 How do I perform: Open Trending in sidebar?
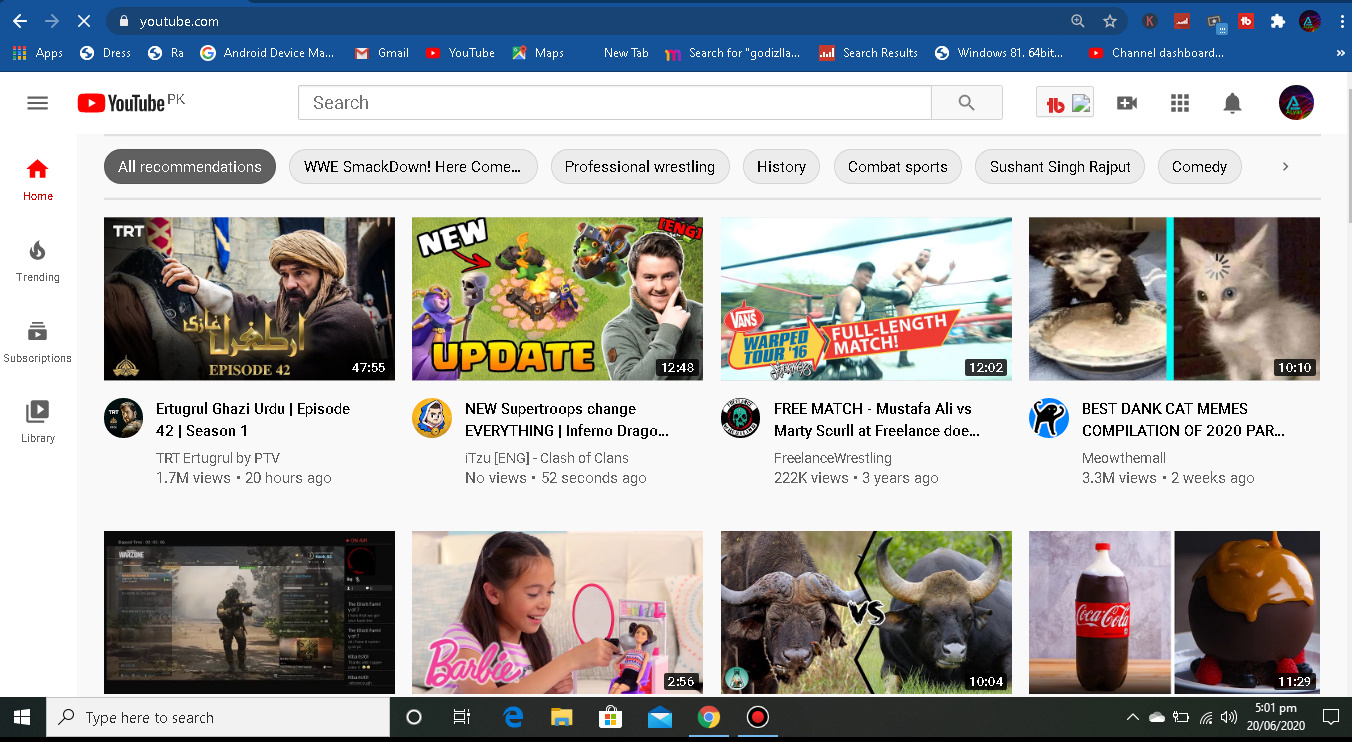(x=38, y=262)
